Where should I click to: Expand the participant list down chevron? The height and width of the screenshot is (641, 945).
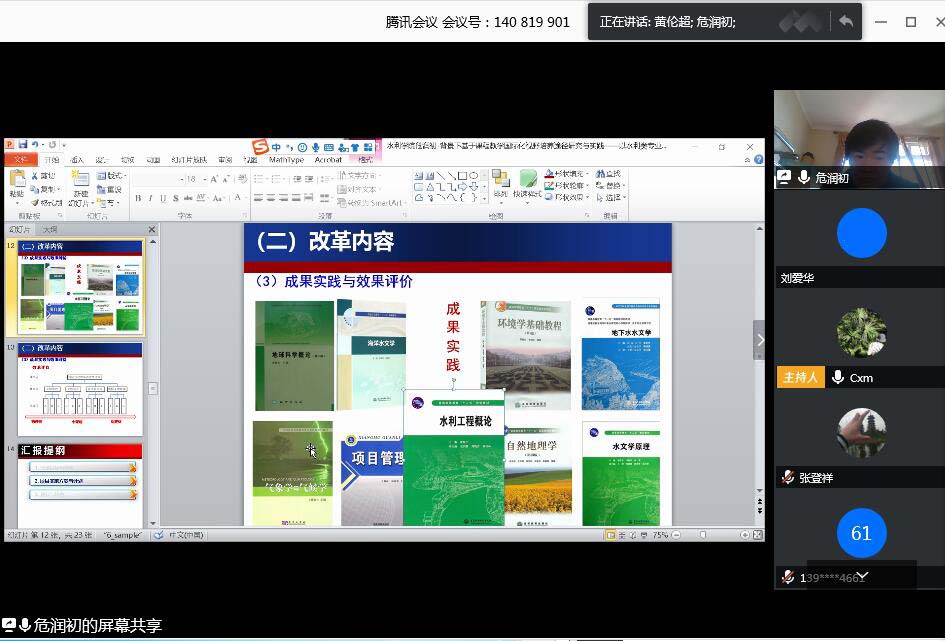[862, 576]
